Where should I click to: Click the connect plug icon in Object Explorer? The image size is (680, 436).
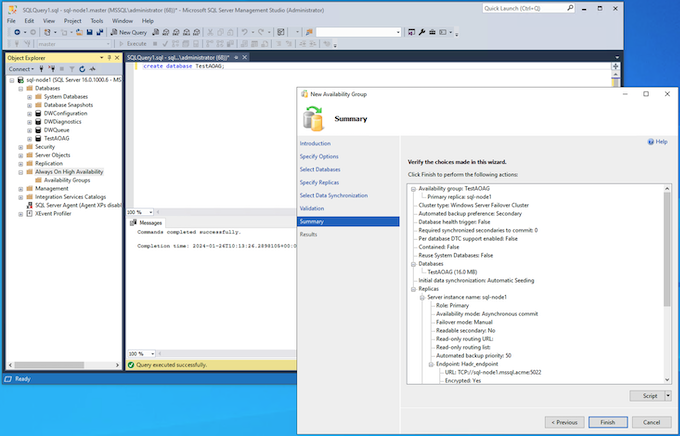tap(42, 69)
